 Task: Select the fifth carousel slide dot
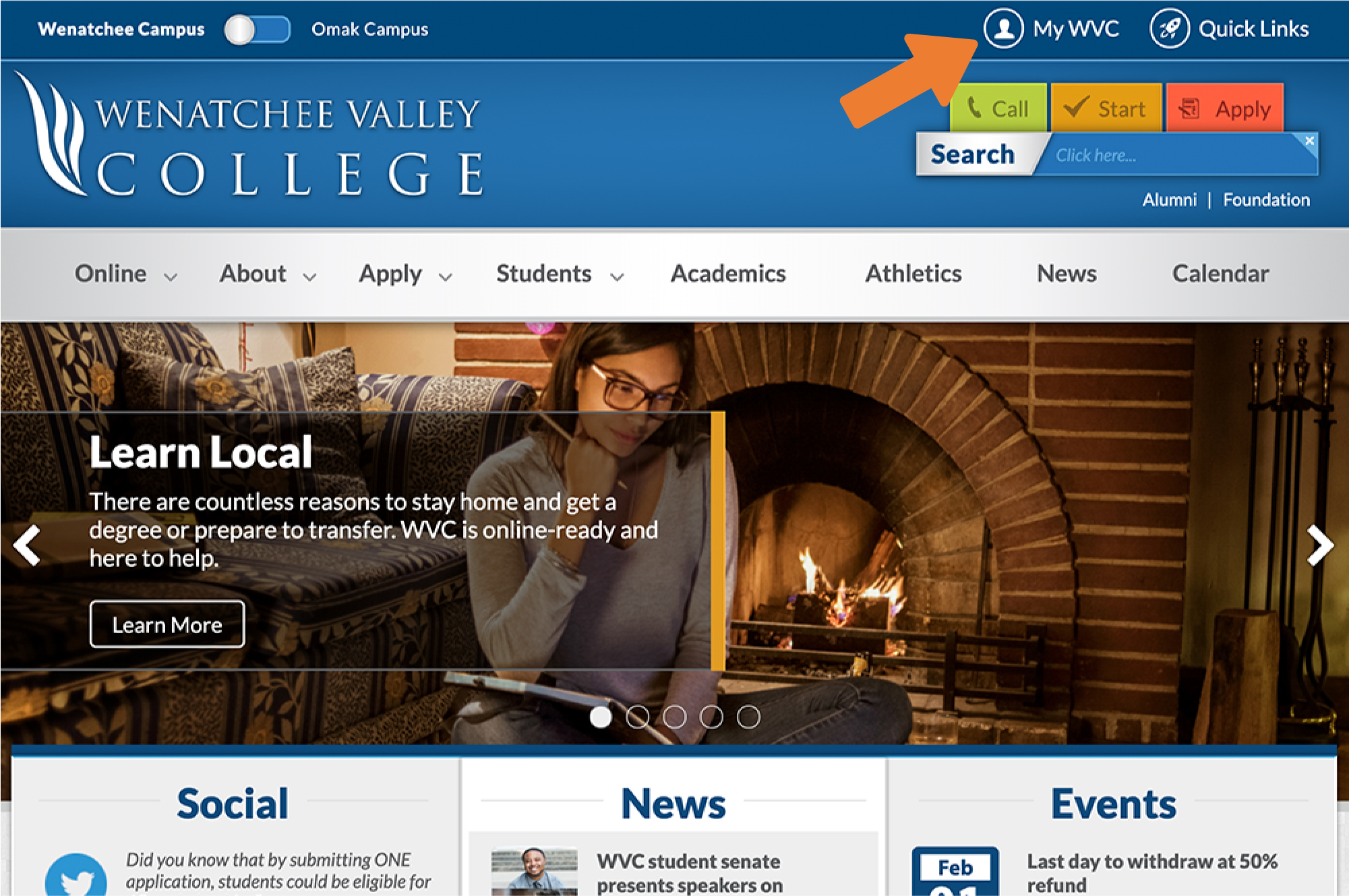point(748,717)
